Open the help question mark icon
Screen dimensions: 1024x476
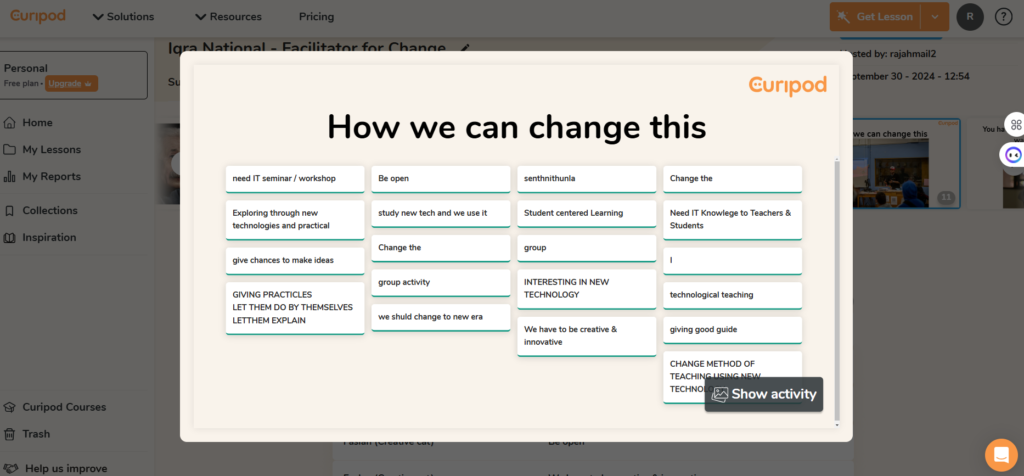(x=1004, y=17)
